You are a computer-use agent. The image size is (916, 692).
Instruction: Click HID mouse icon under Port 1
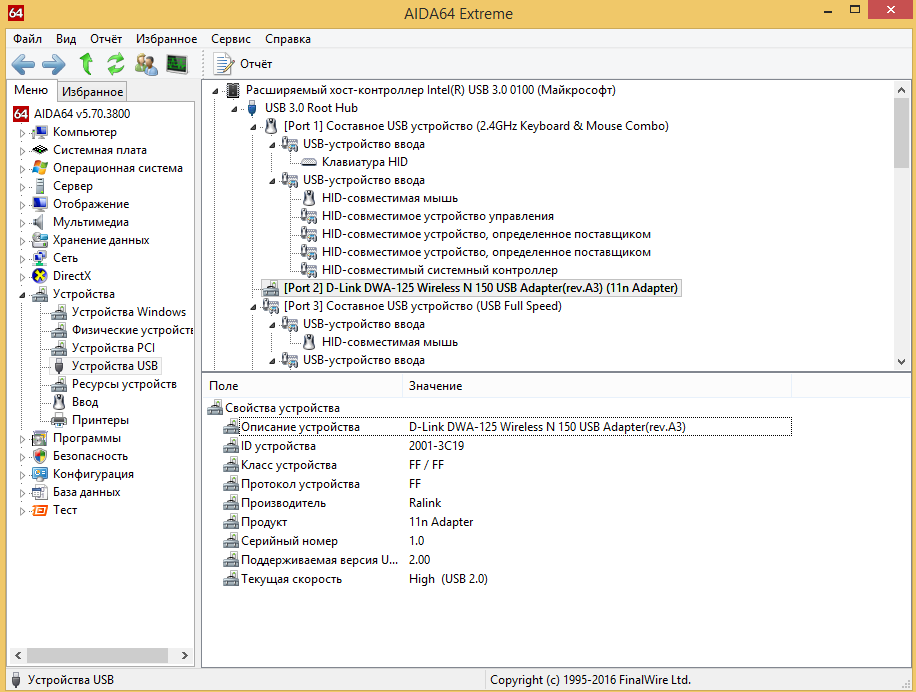(x=309, y=199)
